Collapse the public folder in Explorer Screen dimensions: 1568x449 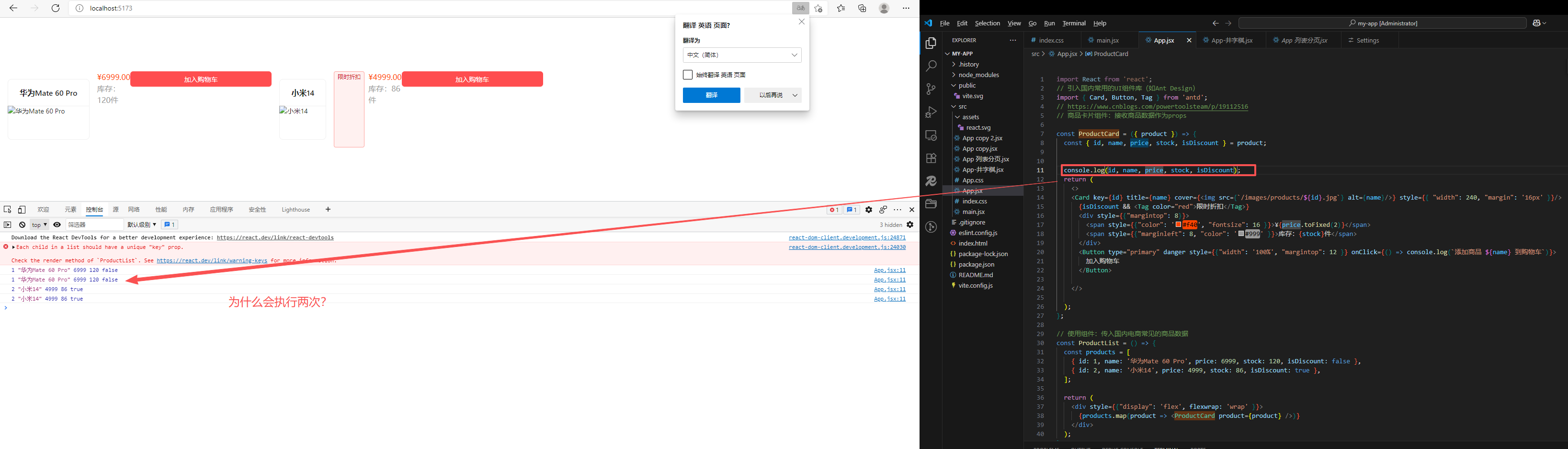pos(966,85)
